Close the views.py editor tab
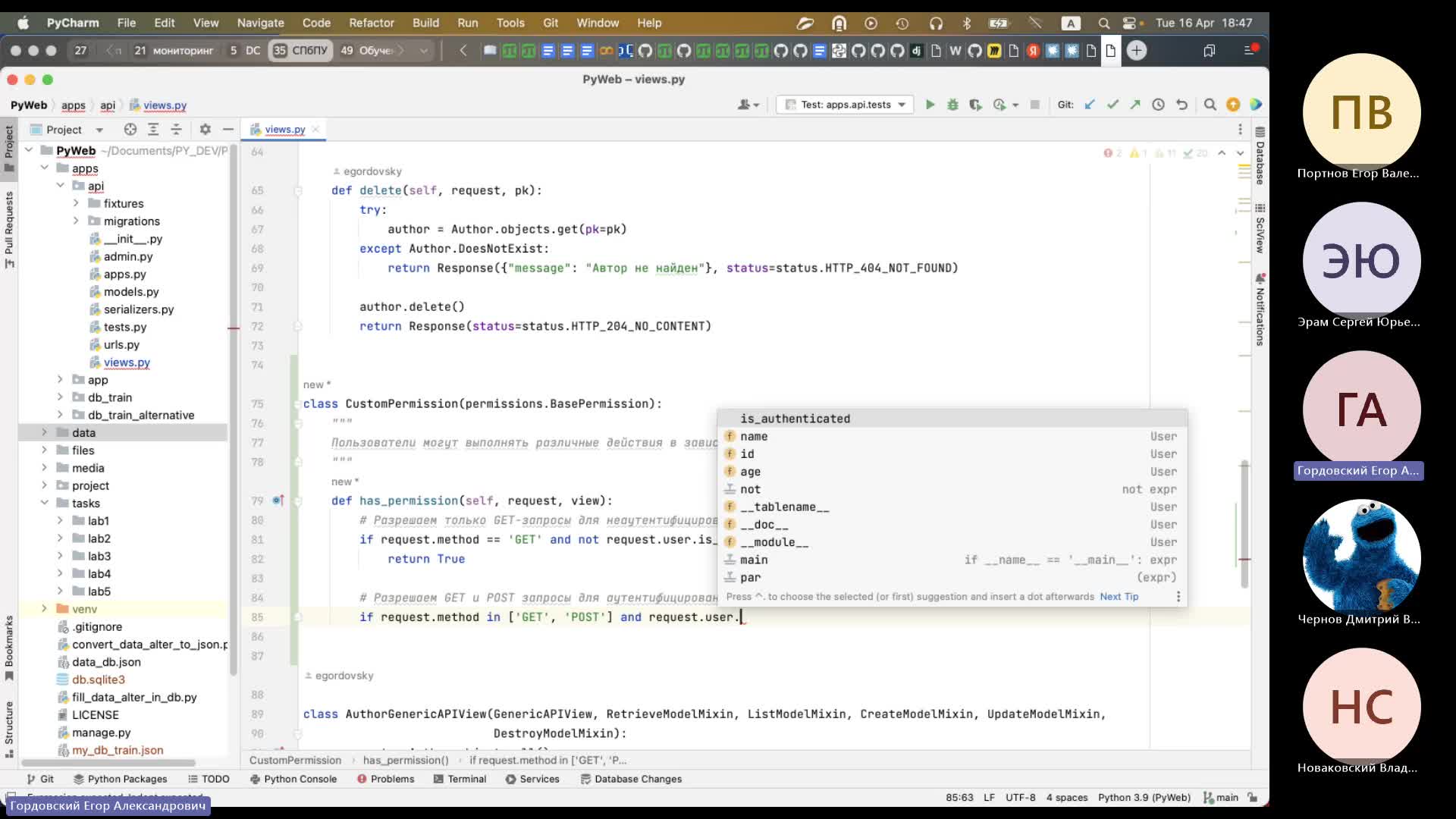1456x819 pixels. [x=315, y=130]
